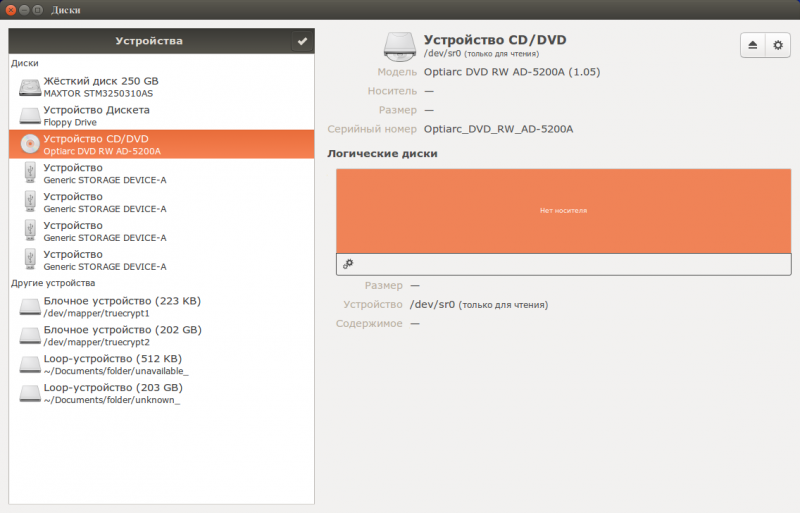
Task: Select Блочное устройство (223 KB)
Action: click(161, 307)
